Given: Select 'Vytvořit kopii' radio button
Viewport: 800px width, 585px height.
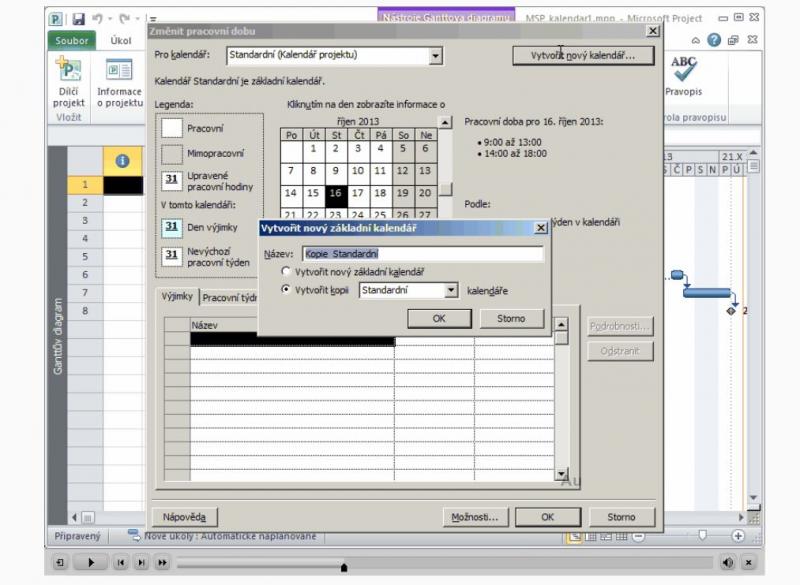Looking at the screenshot, I should [x=287, y=290].
